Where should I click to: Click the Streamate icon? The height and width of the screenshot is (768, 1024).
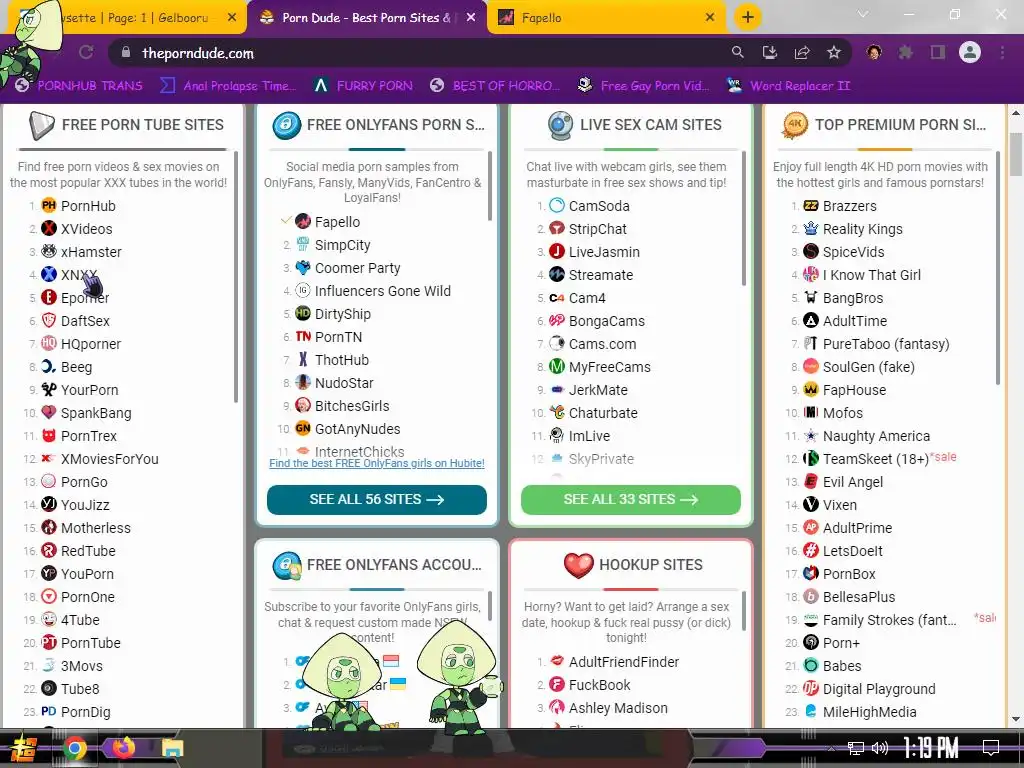tap(557, 274)
